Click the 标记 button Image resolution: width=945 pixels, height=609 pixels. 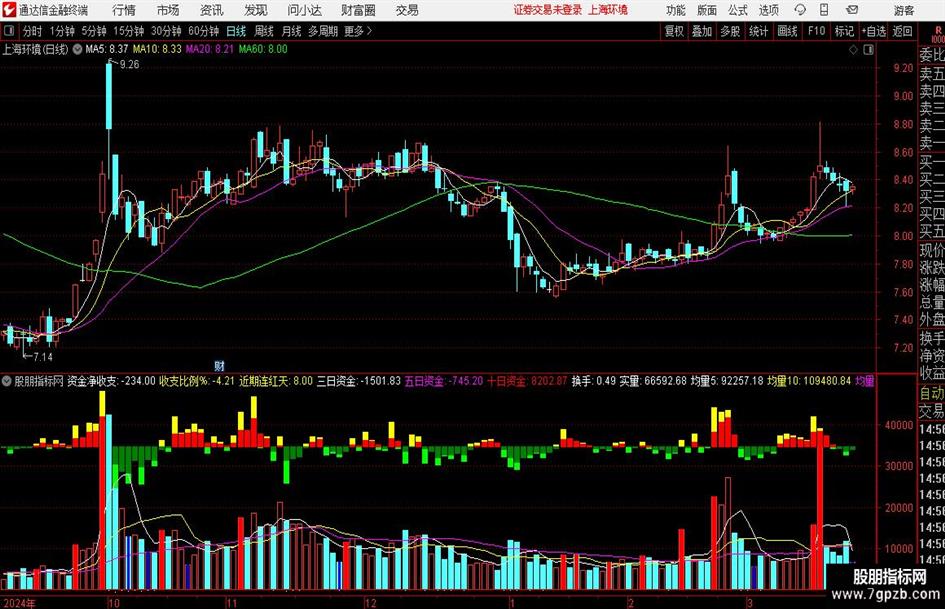[x=844, y=31]
